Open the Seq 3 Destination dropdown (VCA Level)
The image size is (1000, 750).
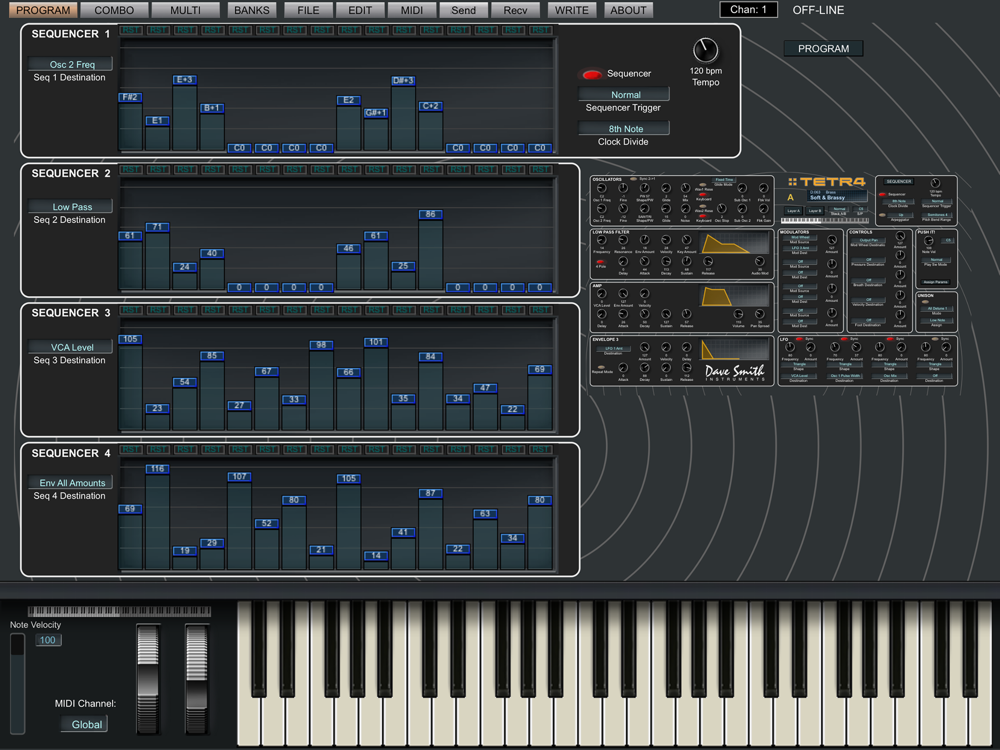[71, 347]
